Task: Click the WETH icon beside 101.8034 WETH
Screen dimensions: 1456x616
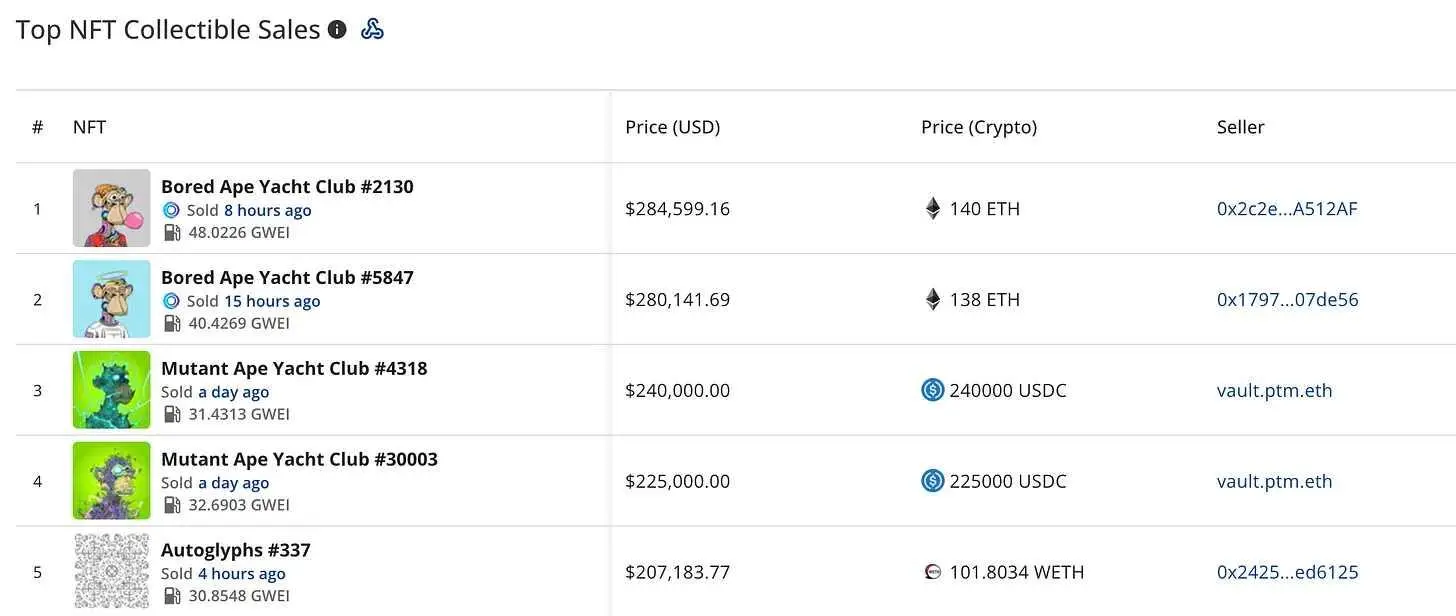Action: point(933,572)
